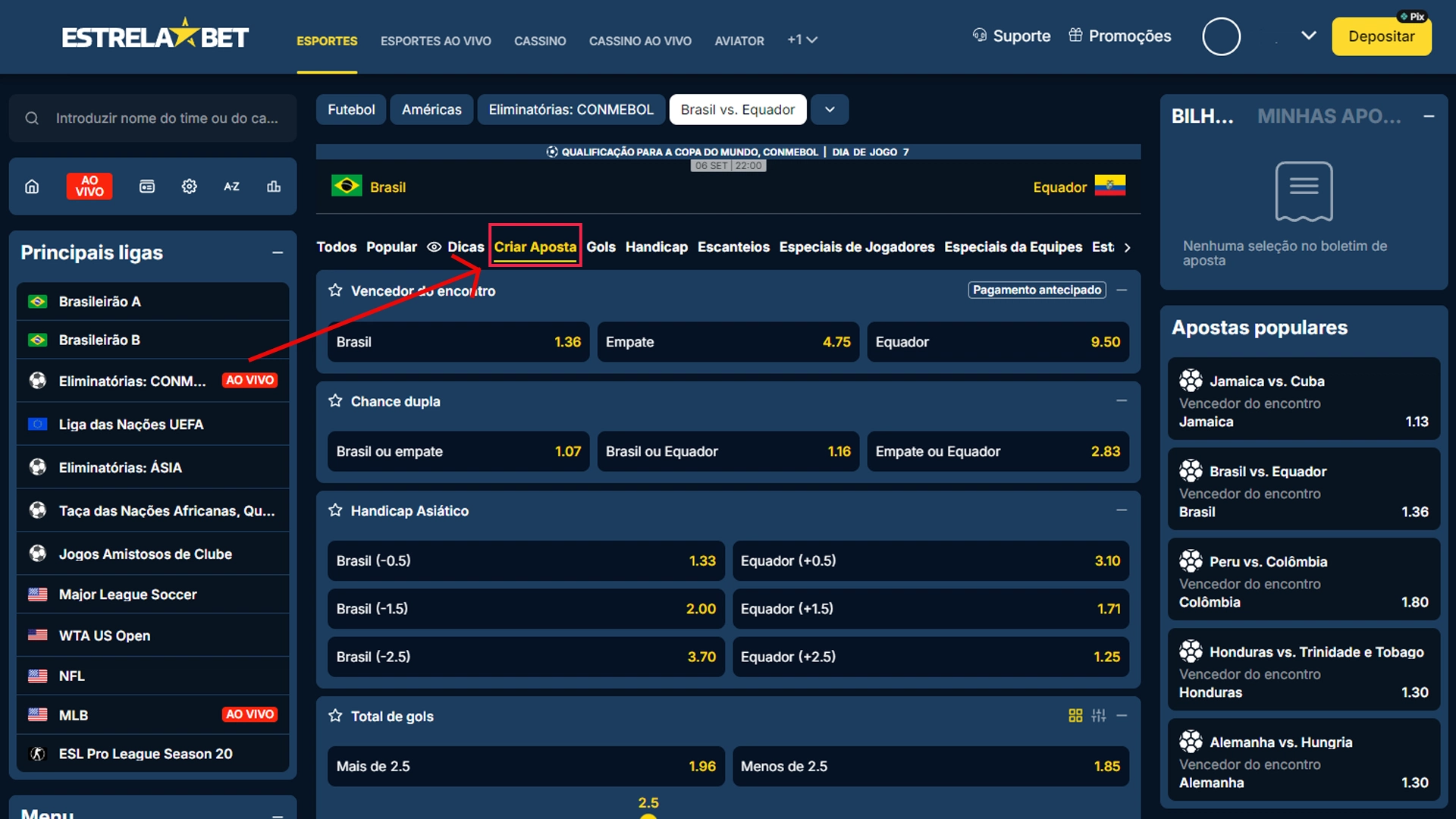Click Eliminatórias: CONMEBOL breadcrumb
This screenshot has height=819, width=1456.
tap(571, 110)
